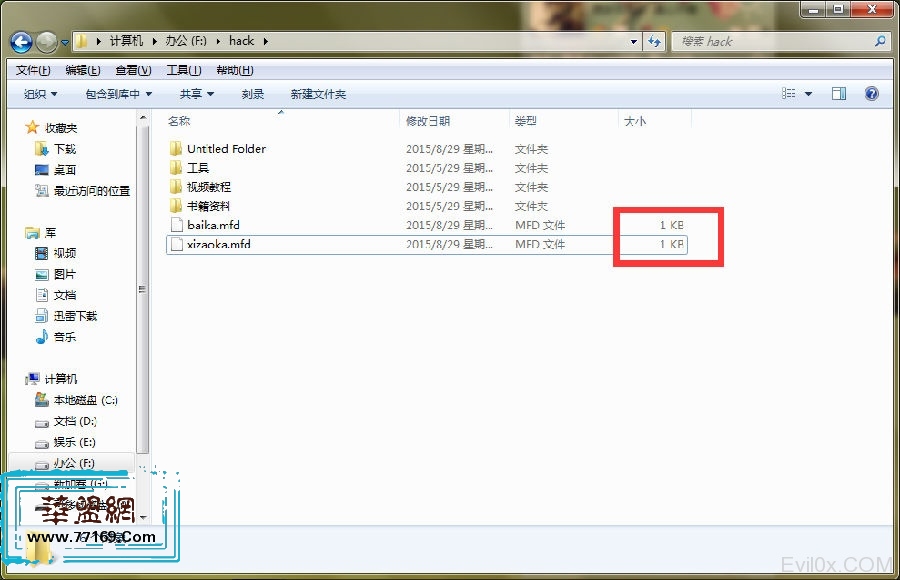Open the help question mark icon
The height and width of the screenshot is (580, 900).
tap(871, 94)
